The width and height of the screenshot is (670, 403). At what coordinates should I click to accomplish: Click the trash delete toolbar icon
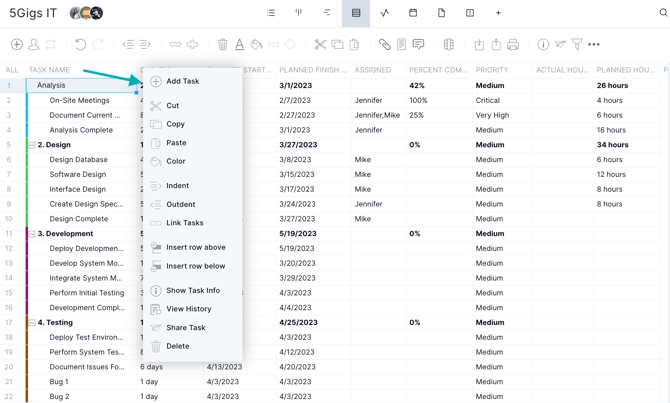point(223,44)
